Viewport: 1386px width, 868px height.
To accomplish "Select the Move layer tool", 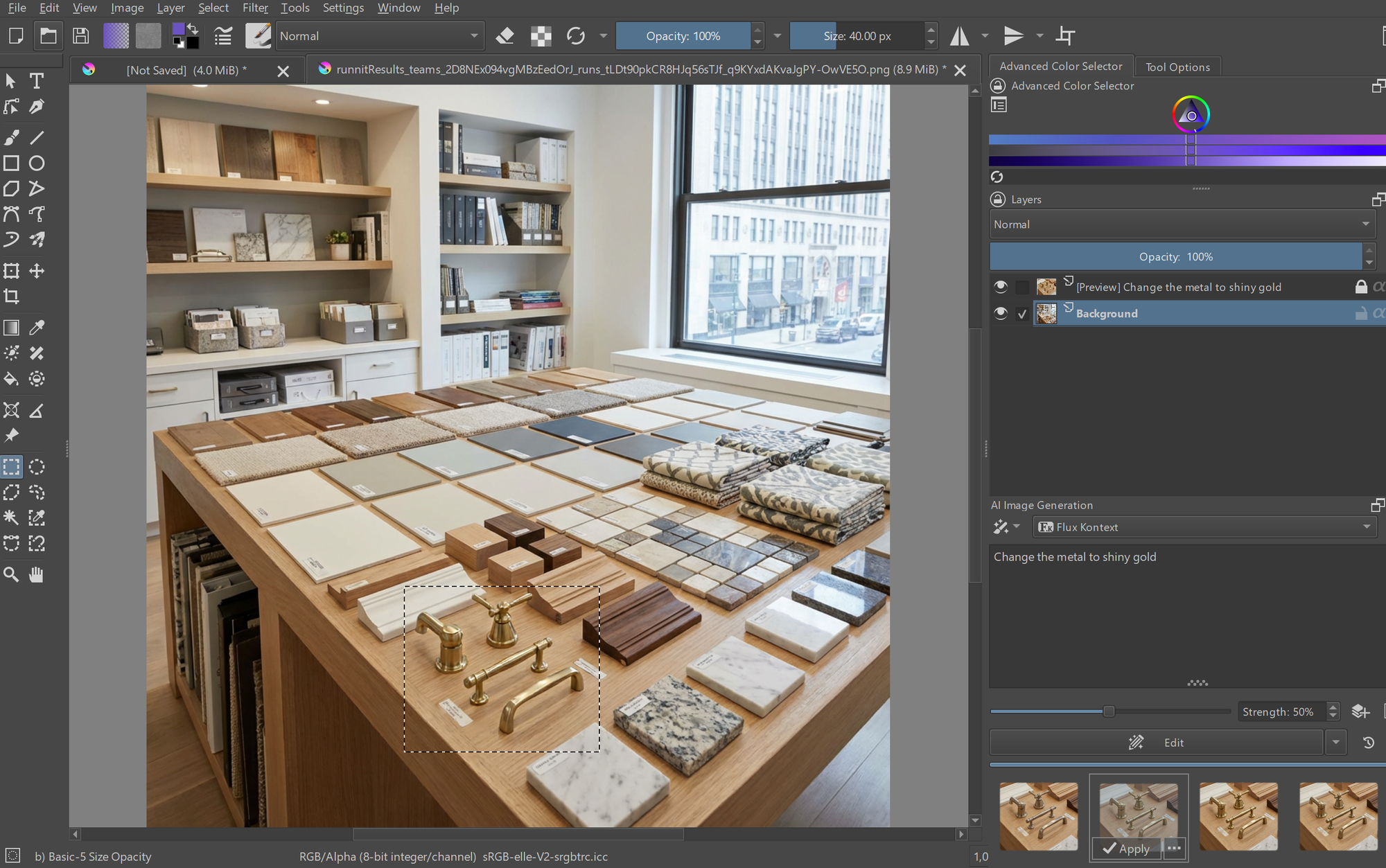I will pos(37,271).
